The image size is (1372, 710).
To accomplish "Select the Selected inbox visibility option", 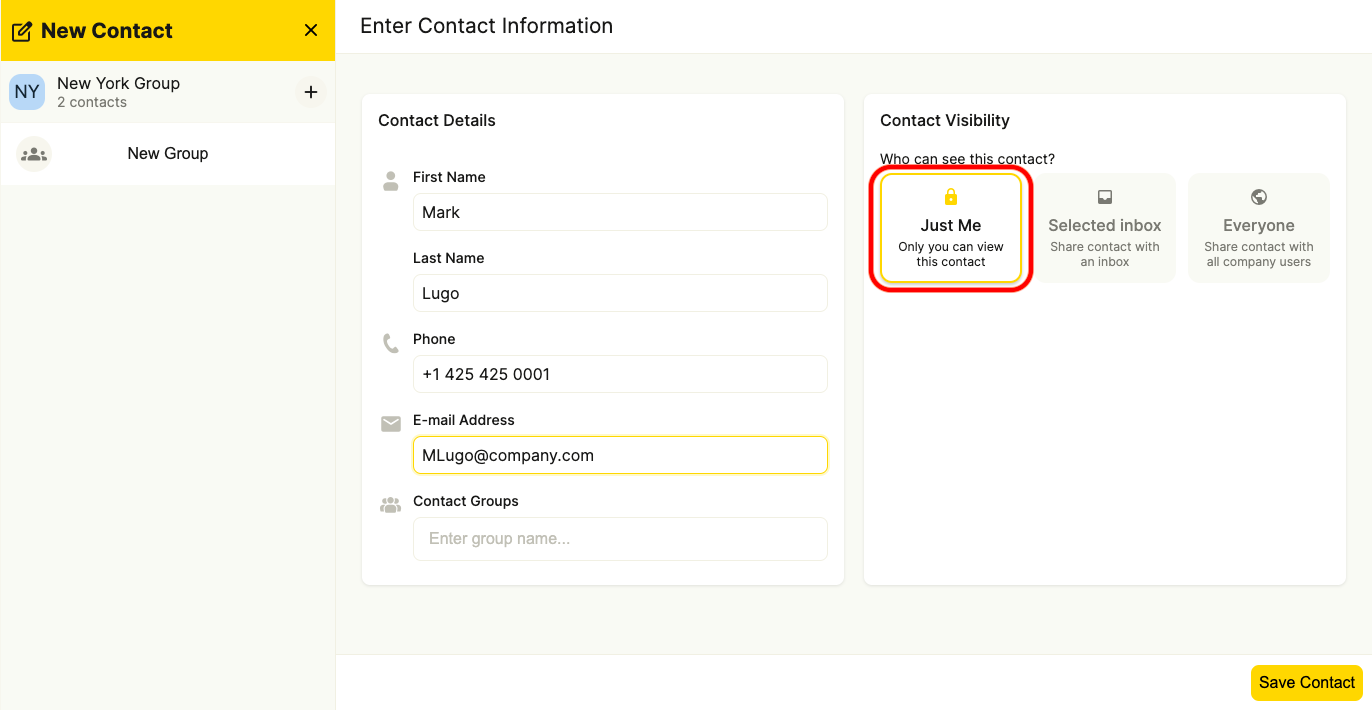I will [1104, 228].
